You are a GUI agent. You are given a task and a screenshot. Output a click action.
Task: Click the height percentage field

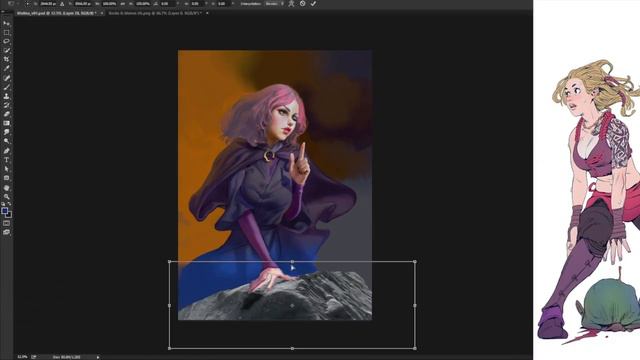click(x=142, y=4)
